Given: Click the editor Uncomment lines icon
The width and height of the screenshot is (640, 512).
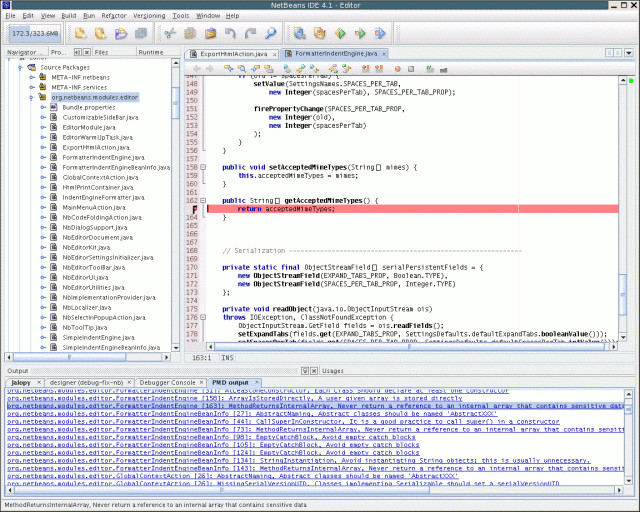Looking at the screenshot, I should 443,69.
